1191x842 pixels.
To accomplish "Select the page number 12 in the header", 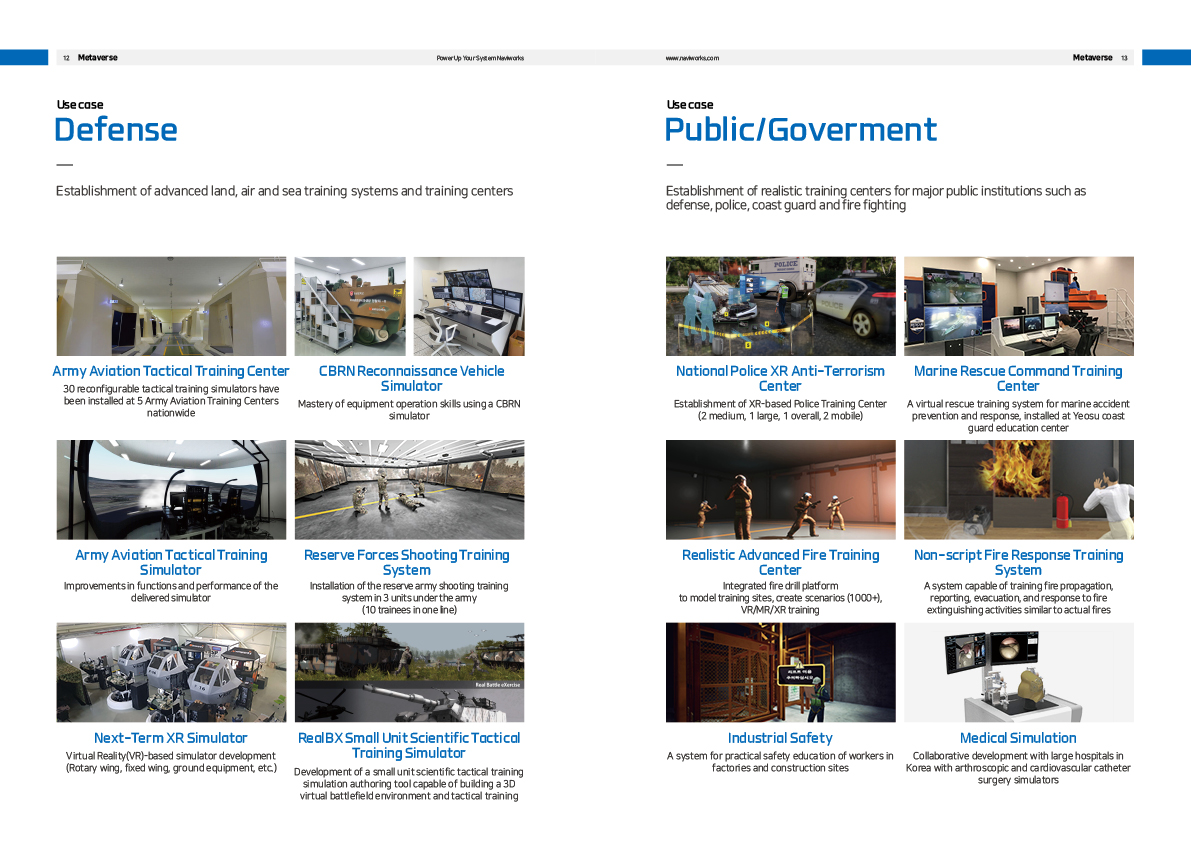I will click(x=66, y=58).
